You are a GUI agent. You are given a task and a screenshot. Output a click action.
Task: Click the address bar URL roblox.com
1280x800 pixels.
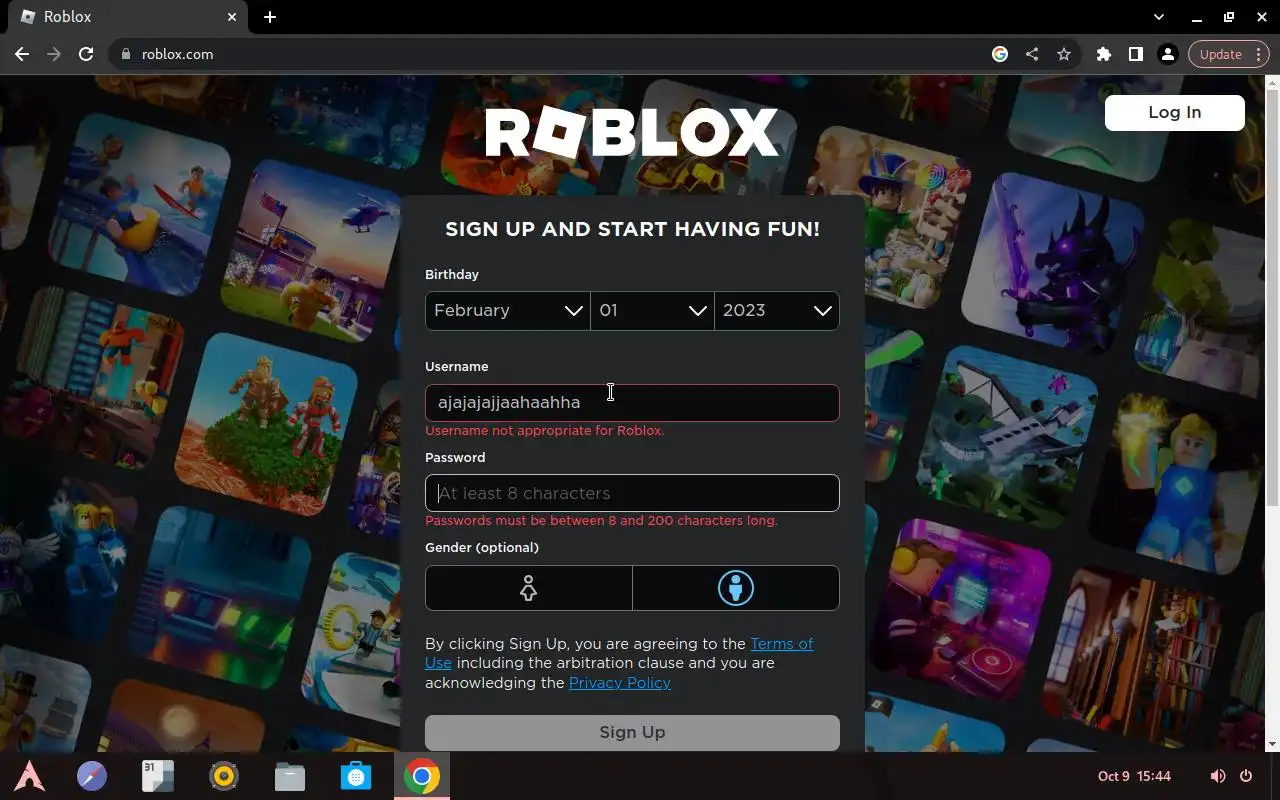click(177, 54)
